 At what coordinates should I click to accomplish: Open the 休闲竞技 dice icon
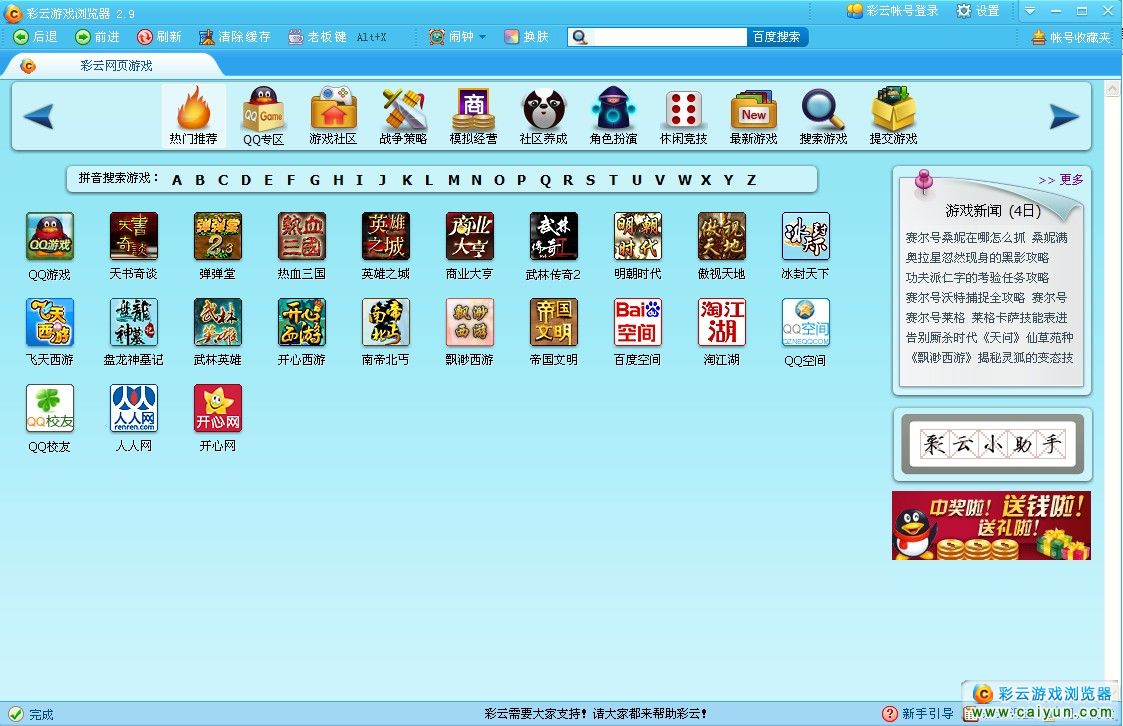[683, 110]
